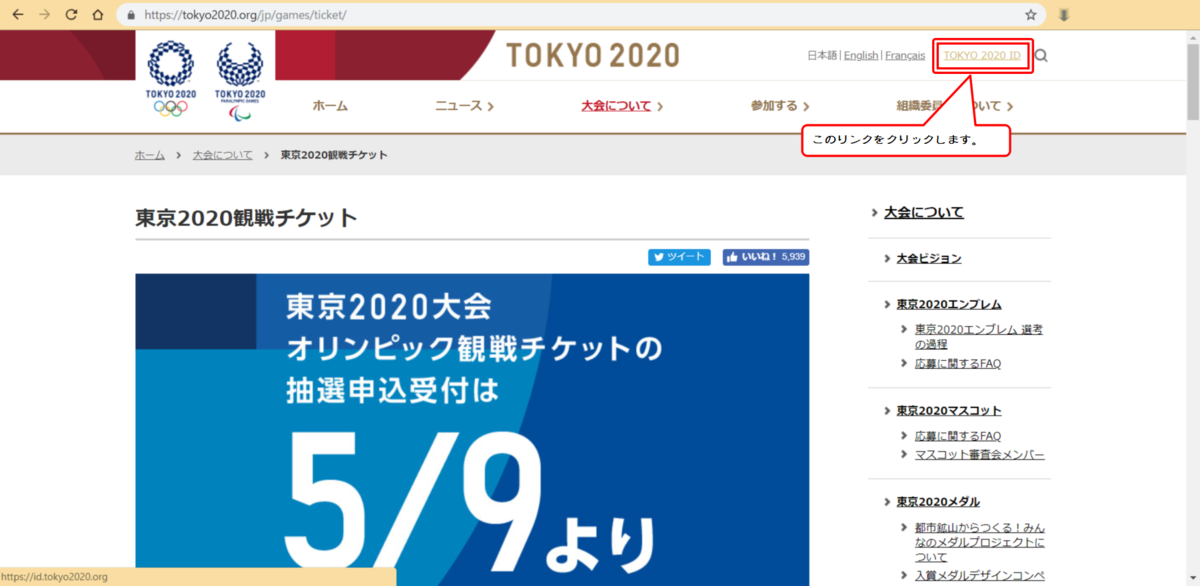The height and width of the screenshot is (586, 1200).
Task: Bookmark page with the star icon
Action: [1031, 15]
